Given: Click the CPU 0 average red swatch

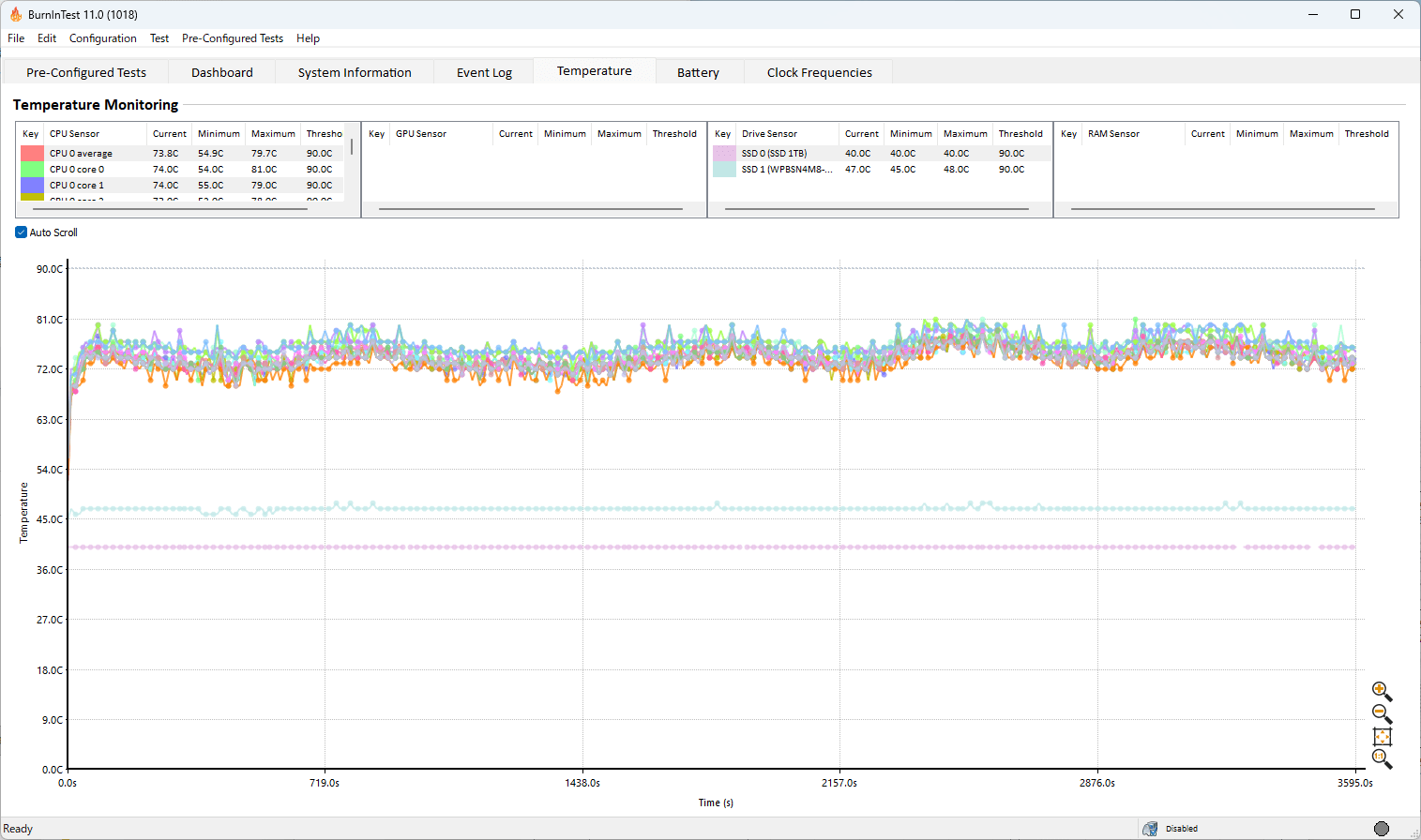Looking at the screenshot, I should [x=32, y=154].
